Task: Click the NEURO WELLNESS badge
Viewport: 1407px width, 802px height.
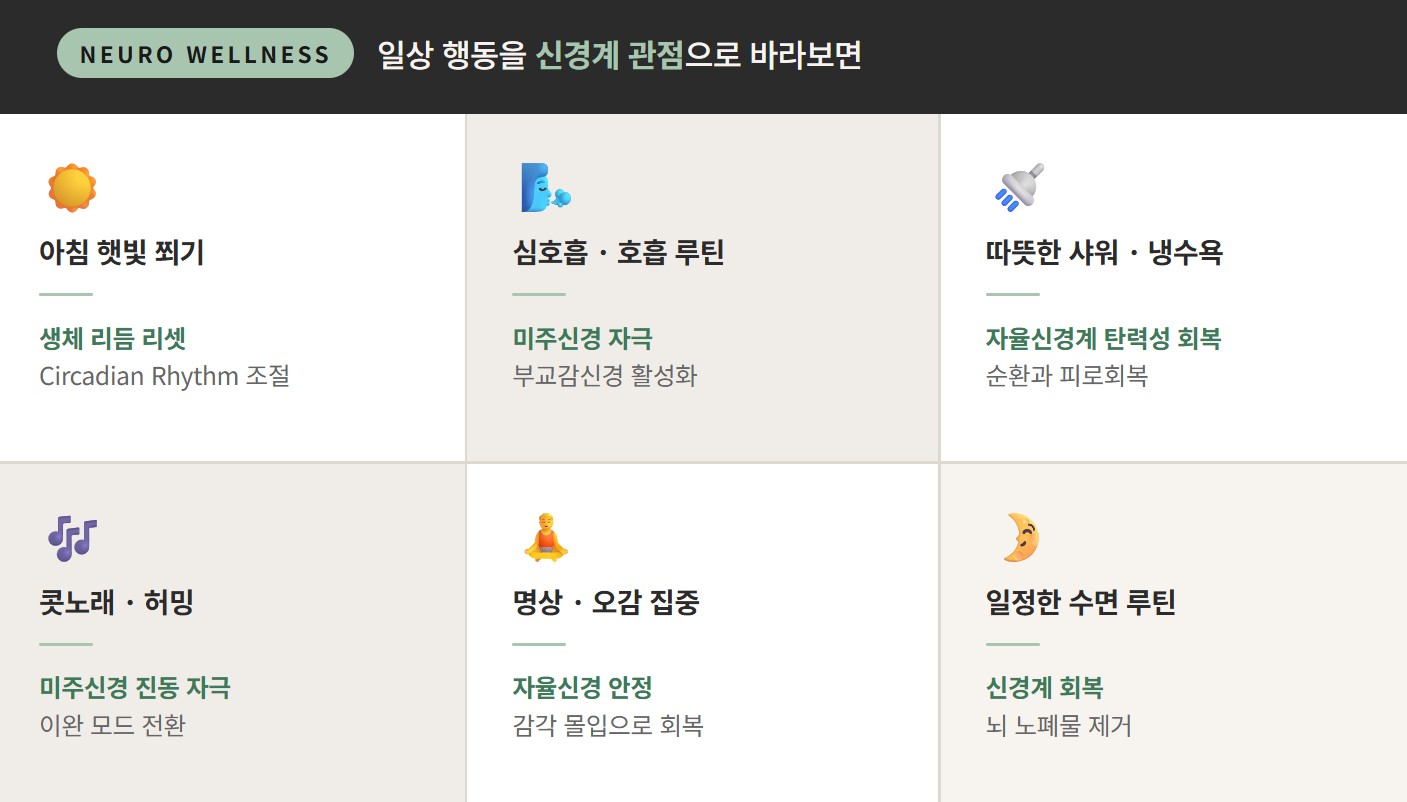Action: 205,54
